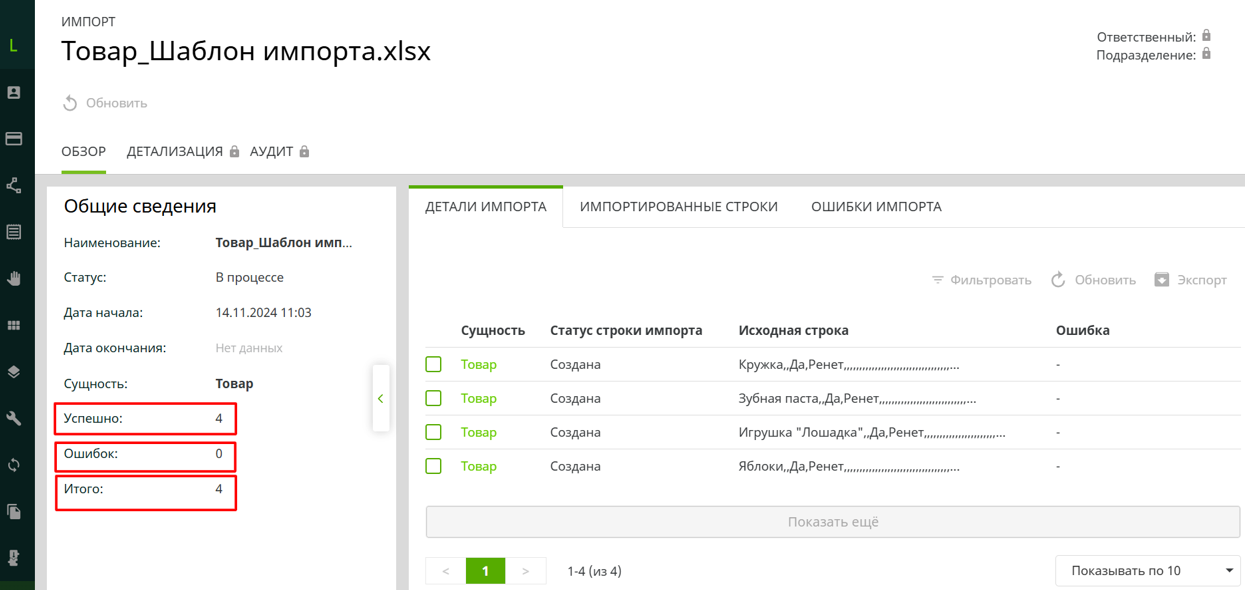
Task: Click the green L logo in sidebar
Action: point(13,45)
